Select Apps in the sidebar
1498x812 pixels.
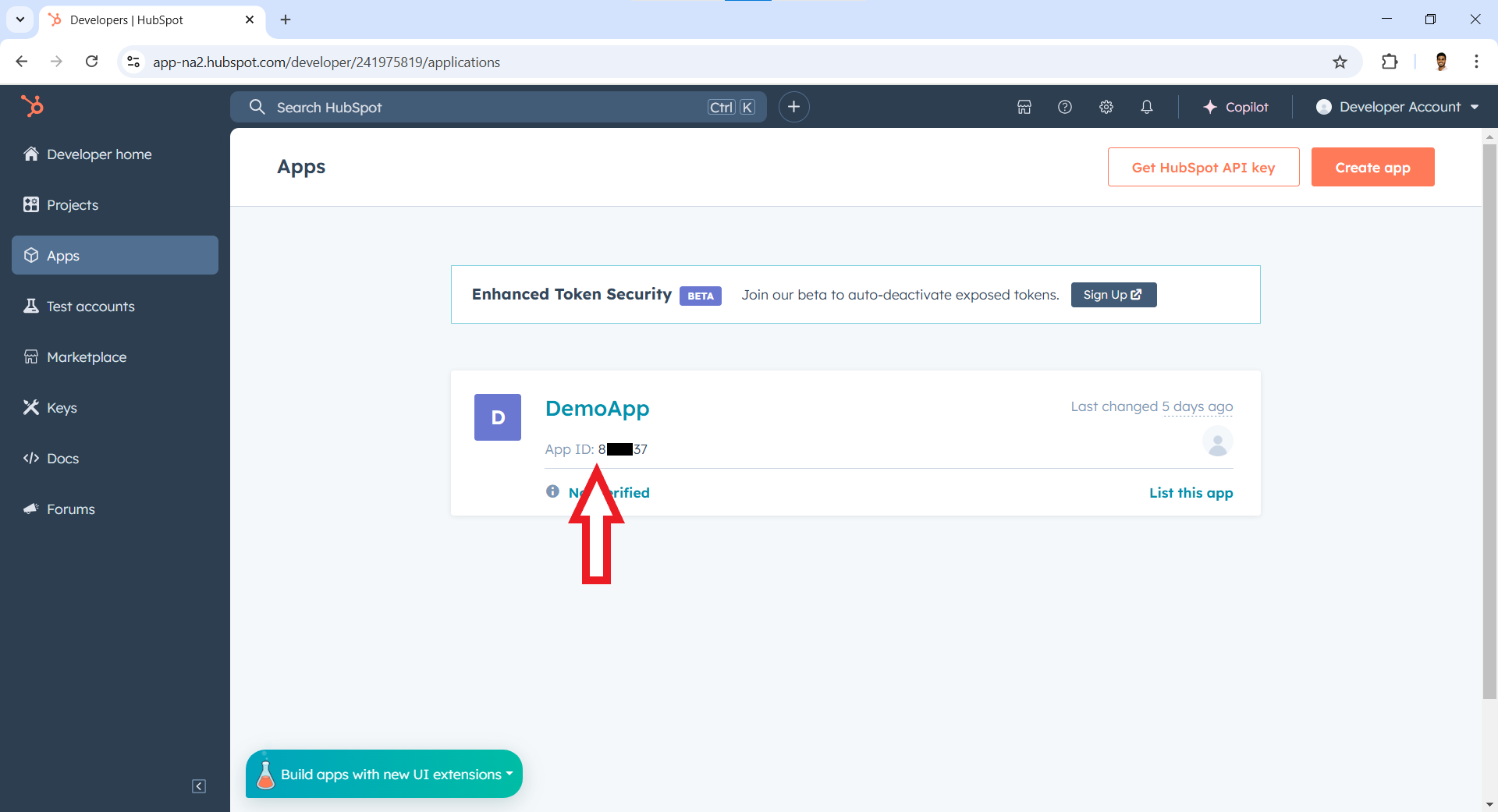(x=115, y=255)
